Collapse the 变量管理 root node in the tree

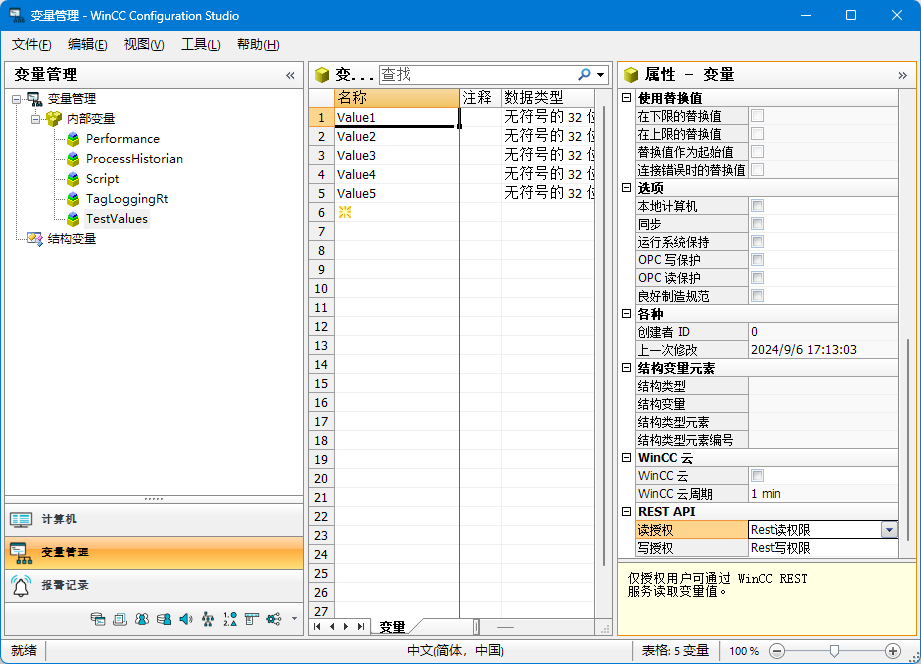pyautogui.click(x=16, y=99)
